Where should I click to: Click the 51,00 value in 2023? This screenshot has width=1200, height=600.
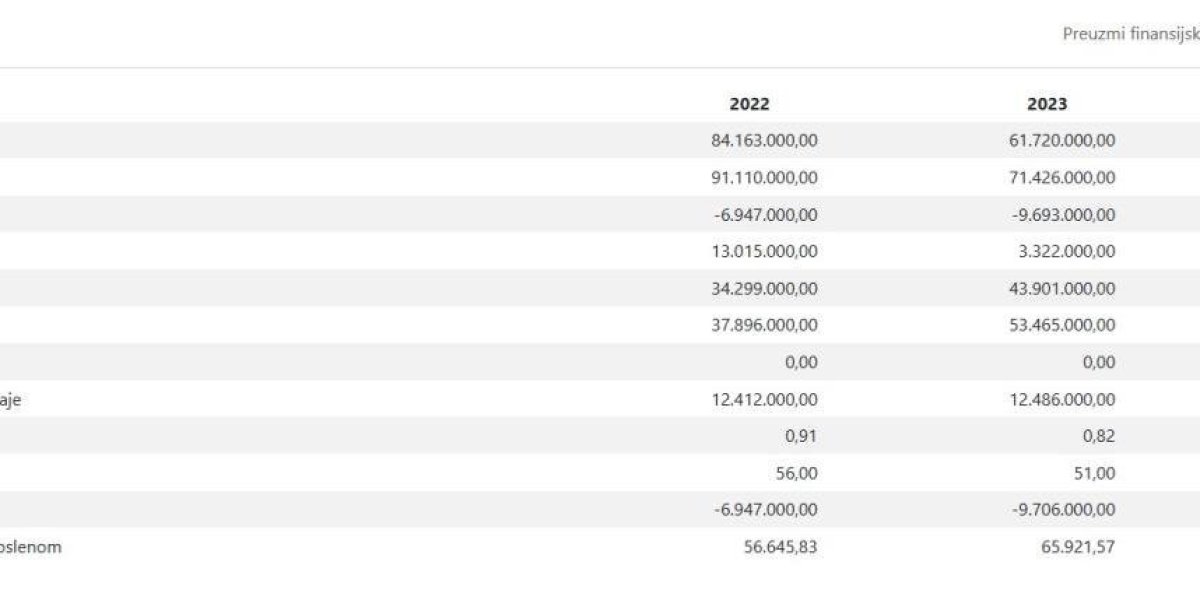click(1095, 473)
